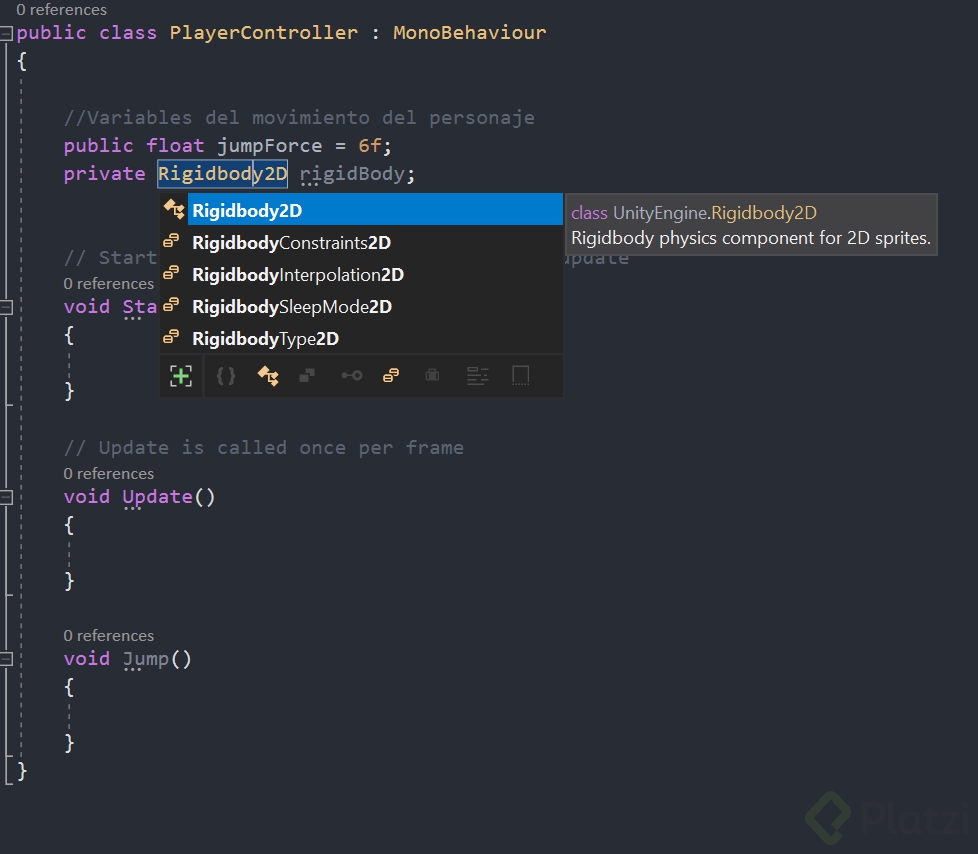Choose RigidbodyConstraints2D suggestion
The height and width of the screenshot is (854, 978).
362,242
